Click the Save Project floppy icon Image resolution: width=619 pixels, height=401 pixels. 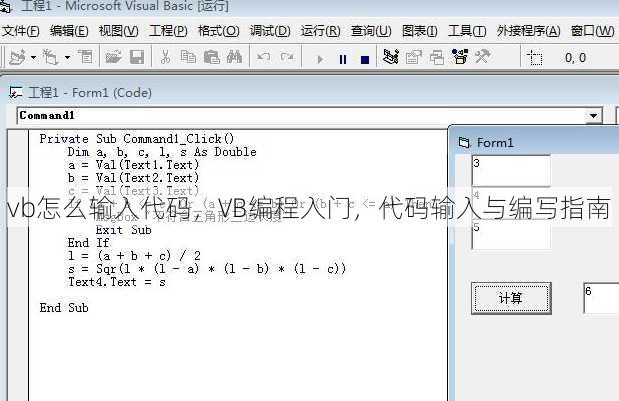pyautogui.click(x=137, y=58)
